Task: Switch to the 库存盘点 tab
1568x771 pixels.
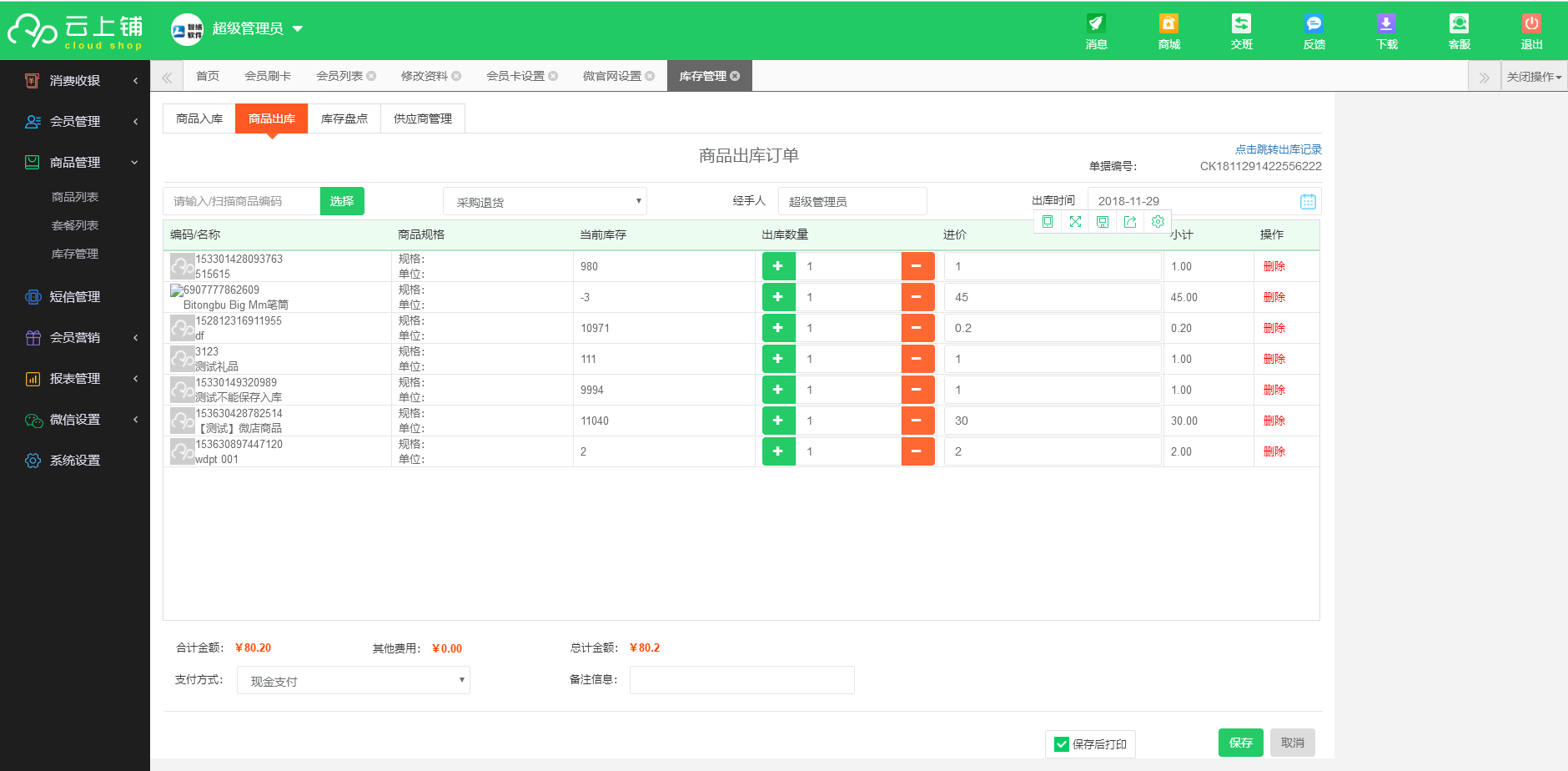Action: 344,118
